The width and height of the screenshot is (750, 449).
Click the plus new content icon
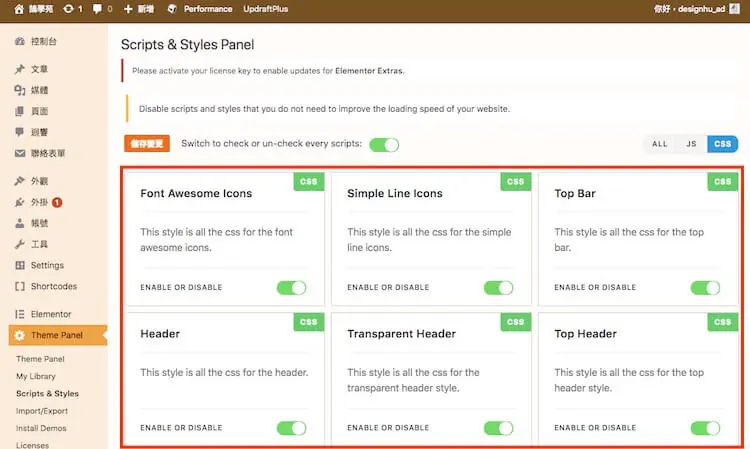pyautogui.click(x=128, y=9)
